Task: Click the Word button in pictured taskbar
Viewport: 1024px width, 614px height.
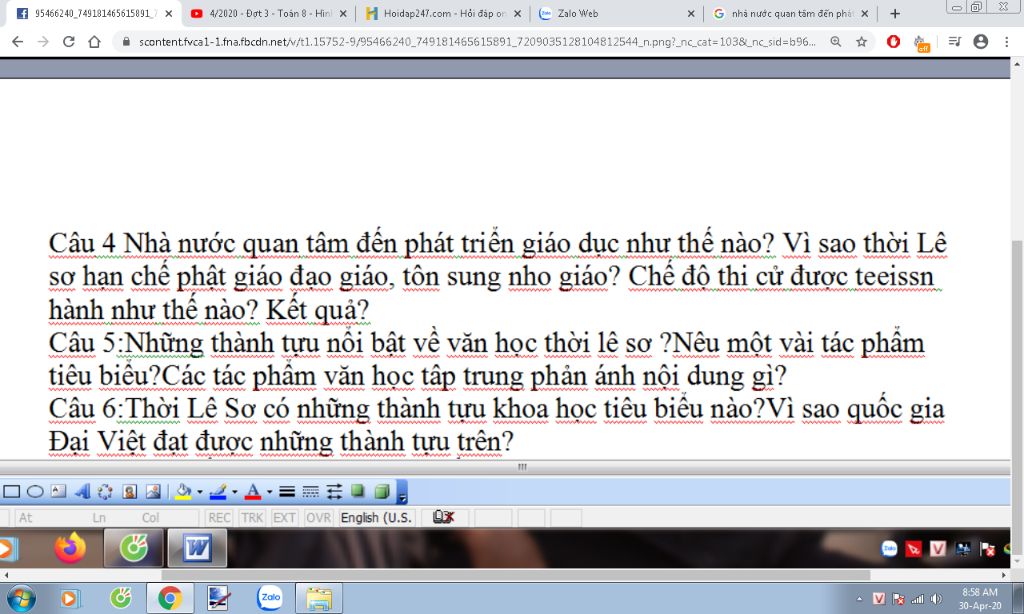Action: pos(197,547)
